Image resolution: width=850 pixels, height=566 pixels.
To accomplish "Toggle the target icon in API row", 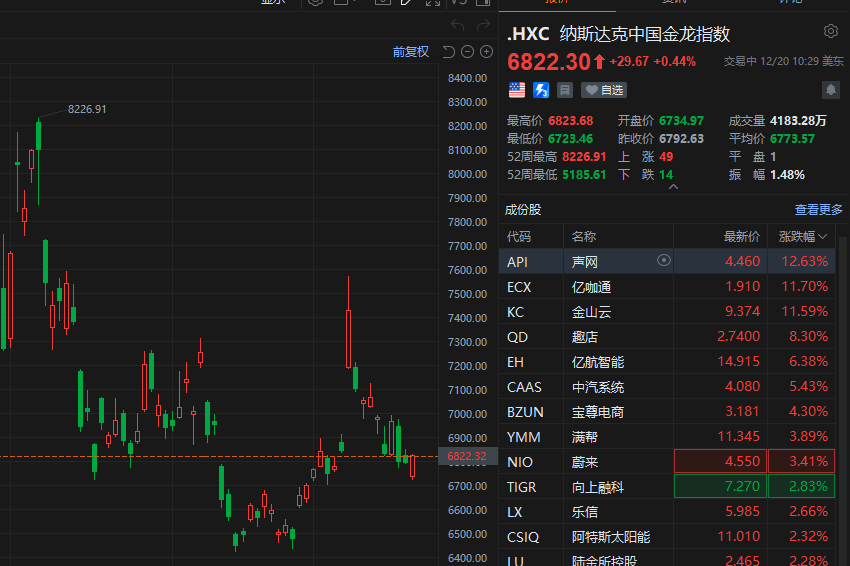I will click(662, 261).
